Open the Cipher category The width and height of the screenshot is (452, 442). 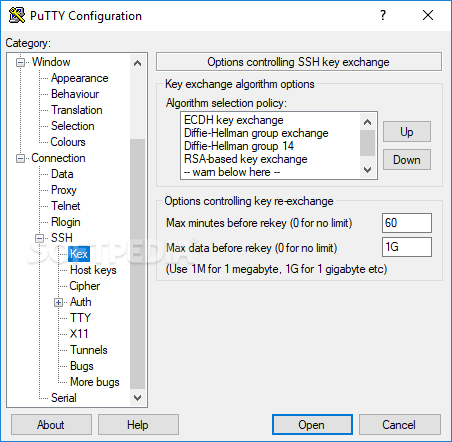(85, 286)
